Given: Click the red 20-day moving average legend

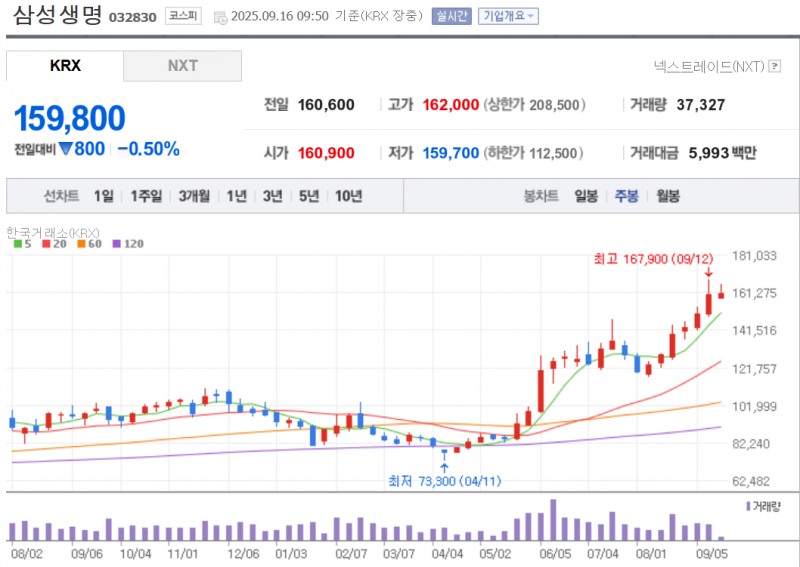Looking at the screenshot, I should pos(54,244).
